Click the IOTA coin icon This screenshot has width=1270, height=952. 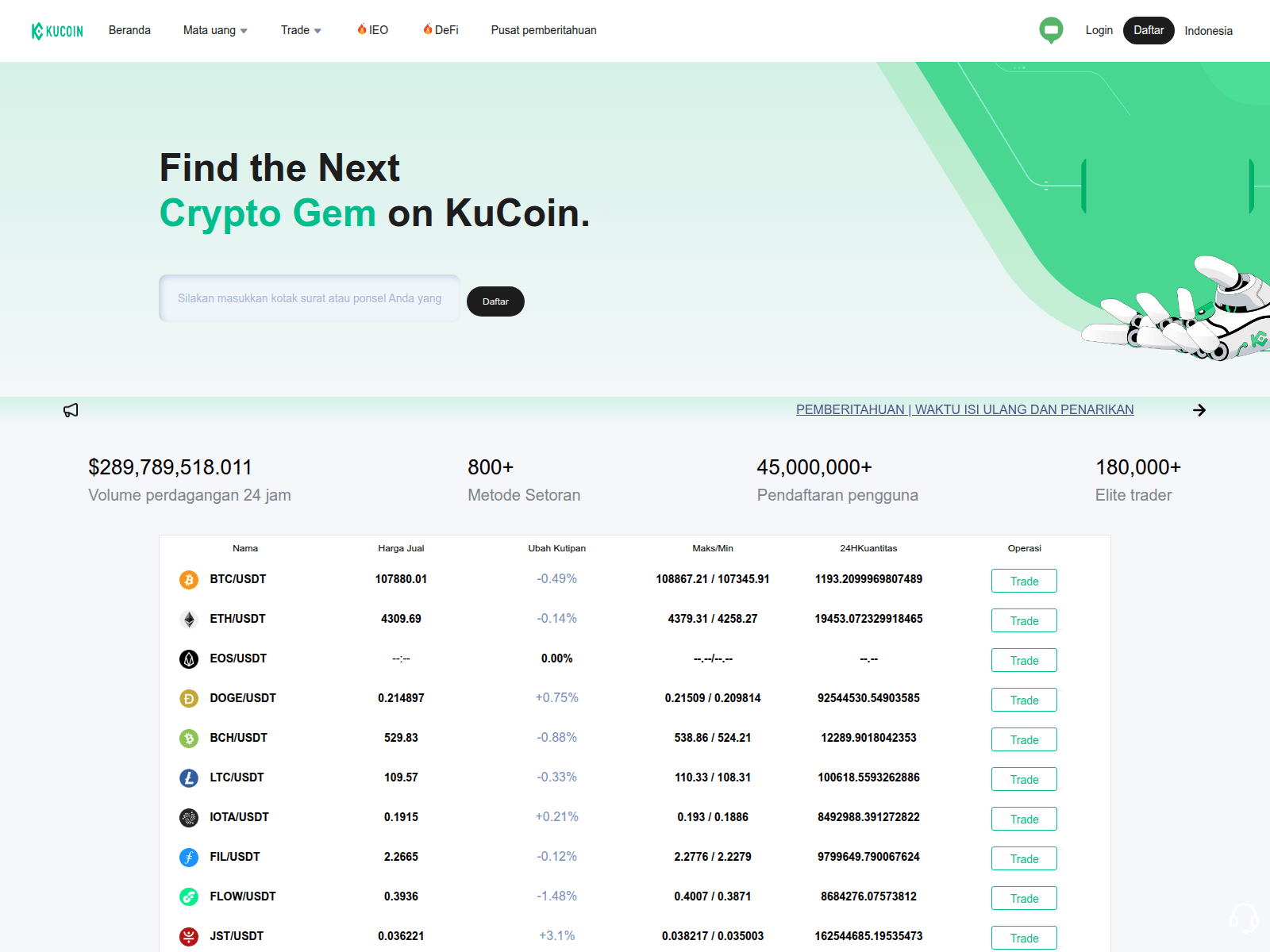pos(189,818)
